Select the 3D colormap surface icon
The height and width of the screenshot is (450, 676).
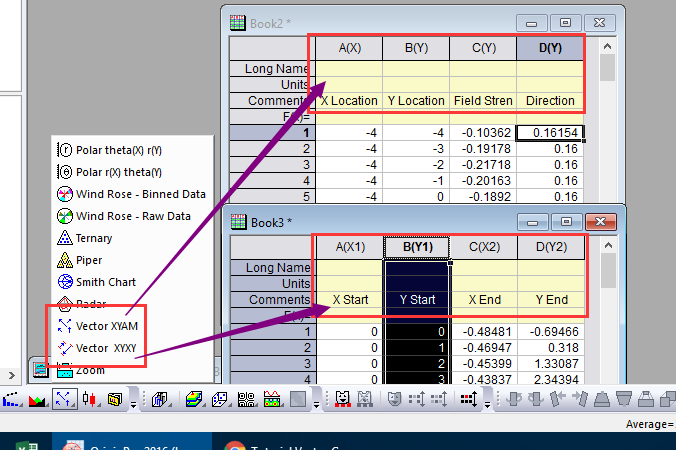(x=194, y=399)
